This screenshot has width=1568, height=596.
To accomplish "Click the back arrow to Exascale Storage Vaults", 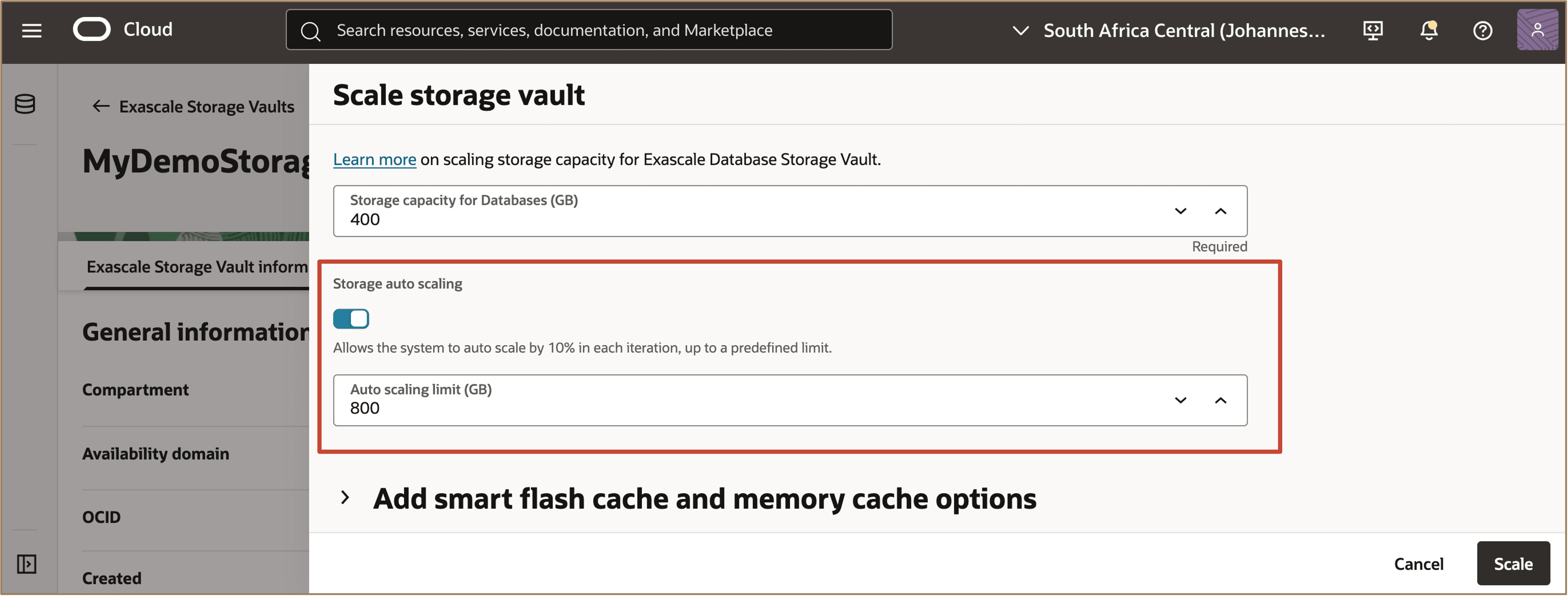I will pos(100,106).
